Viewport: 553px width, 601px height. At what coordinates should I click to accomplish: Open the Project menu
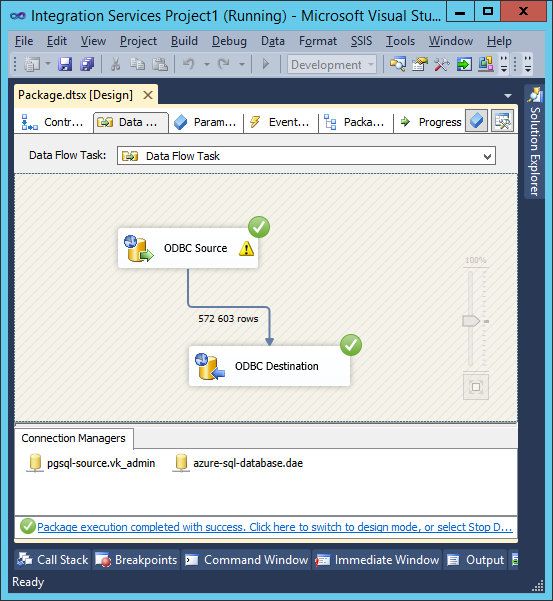pyautogui.click(x=138, y=41)
